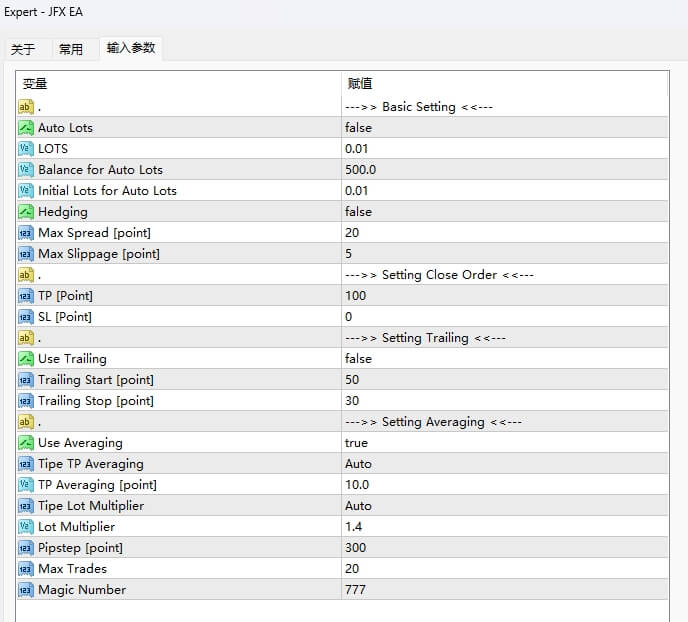Switch to the 常用 tab
The width and height of the screenshot is (688, 622).
pyautogui.click(x=71, y=49)
